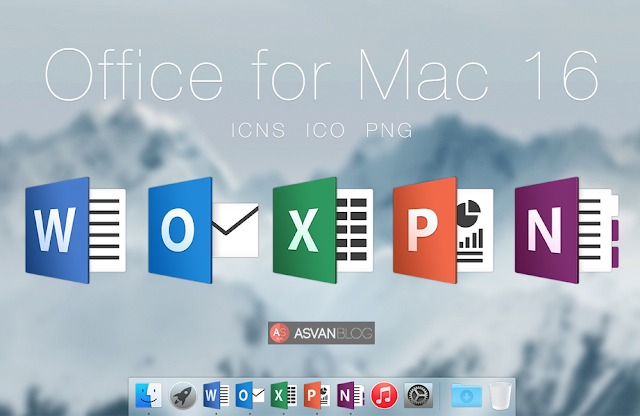Open the Downloads folder in dock
Screen dimensions: 640x416
point(467,395)
